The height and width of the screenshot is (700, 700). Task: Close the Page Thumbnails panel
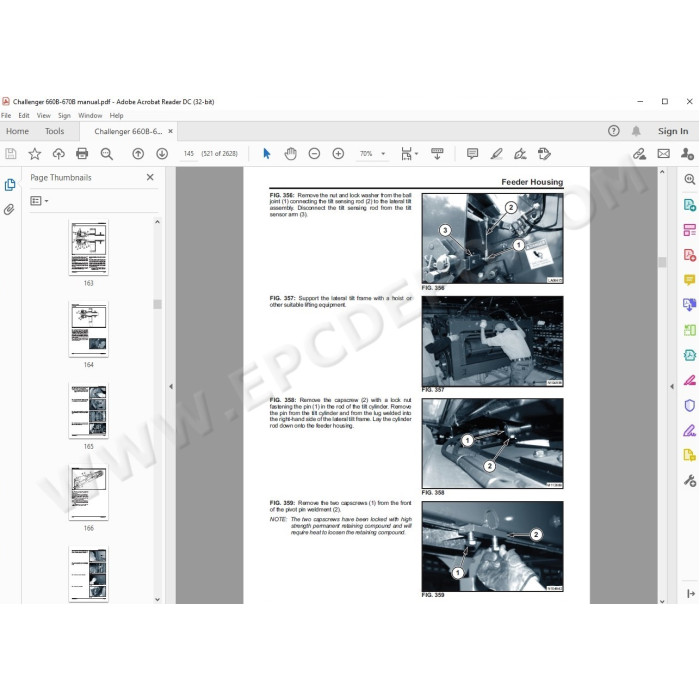click(x=150, y=177)
